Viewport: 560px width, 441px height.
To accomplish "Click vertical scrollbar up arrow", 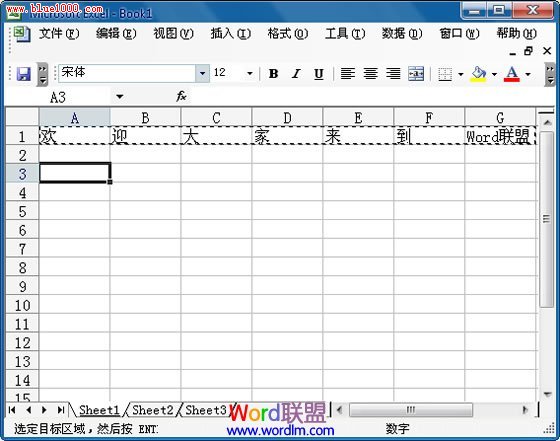I will point(548,123).
